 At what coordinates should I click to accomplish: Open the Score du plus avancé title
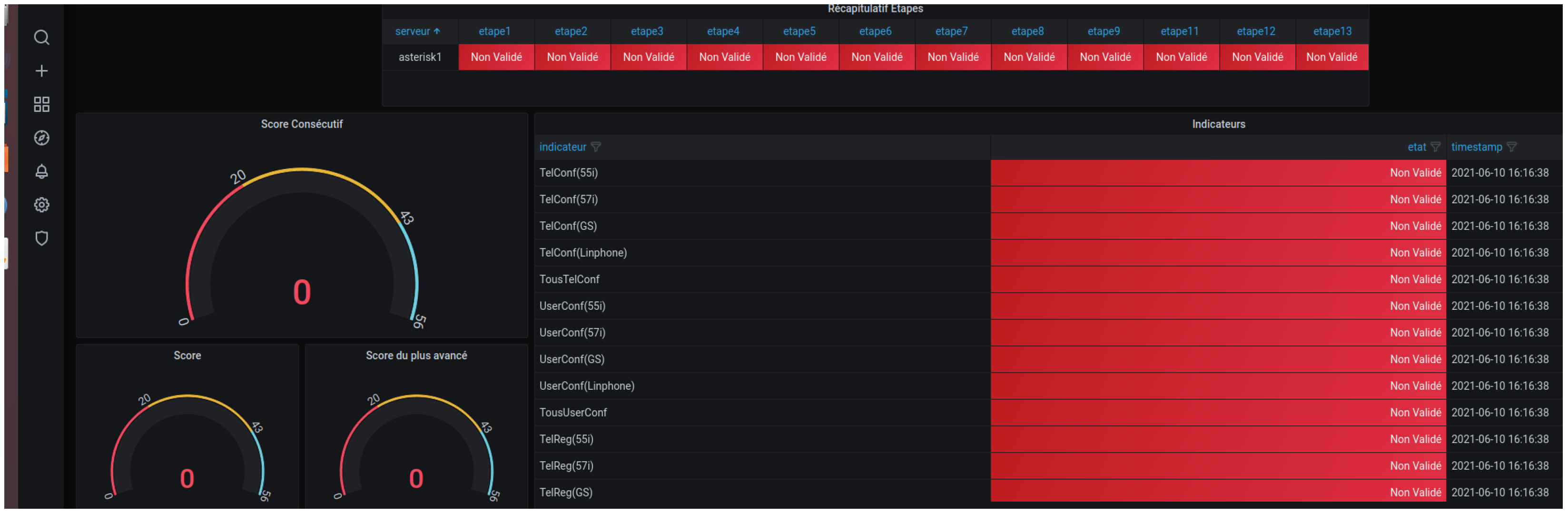pos(416,356)
